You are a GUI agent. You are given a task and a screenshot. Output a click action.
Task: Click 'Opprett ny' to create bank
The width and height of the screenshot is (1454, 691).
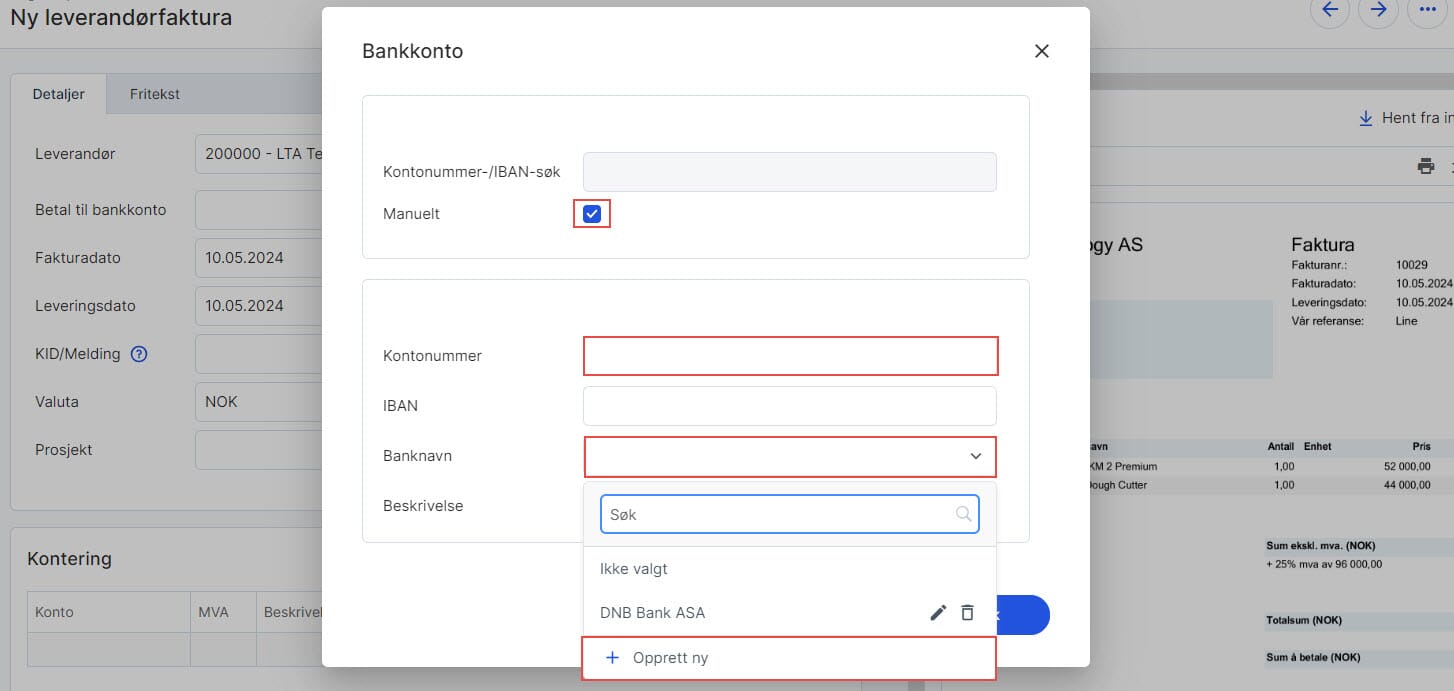pyautogui.click(x=670, y=658)
